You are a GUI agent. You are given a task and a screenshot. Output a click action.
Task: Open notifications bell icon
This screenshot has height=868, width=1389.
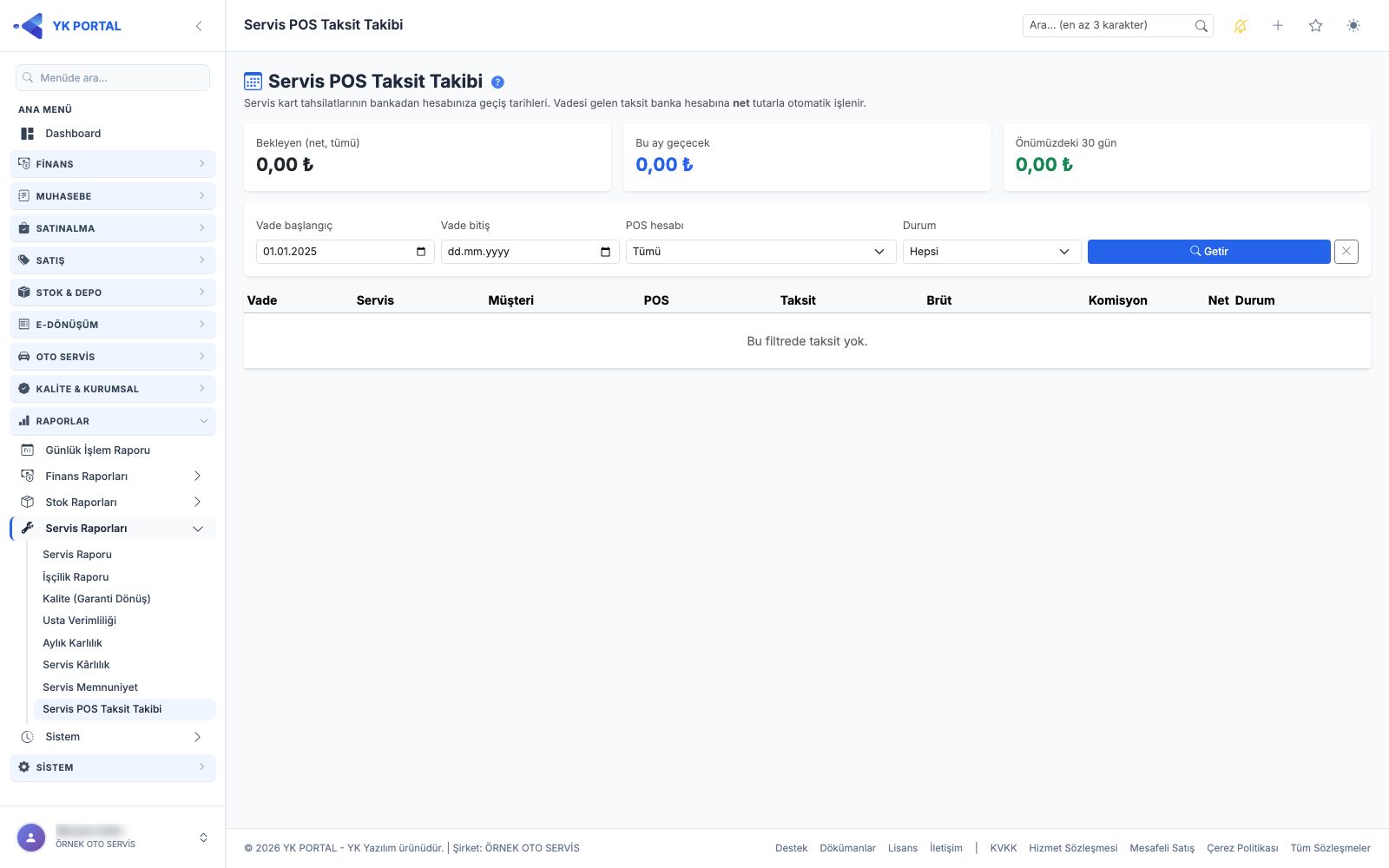1241,26
